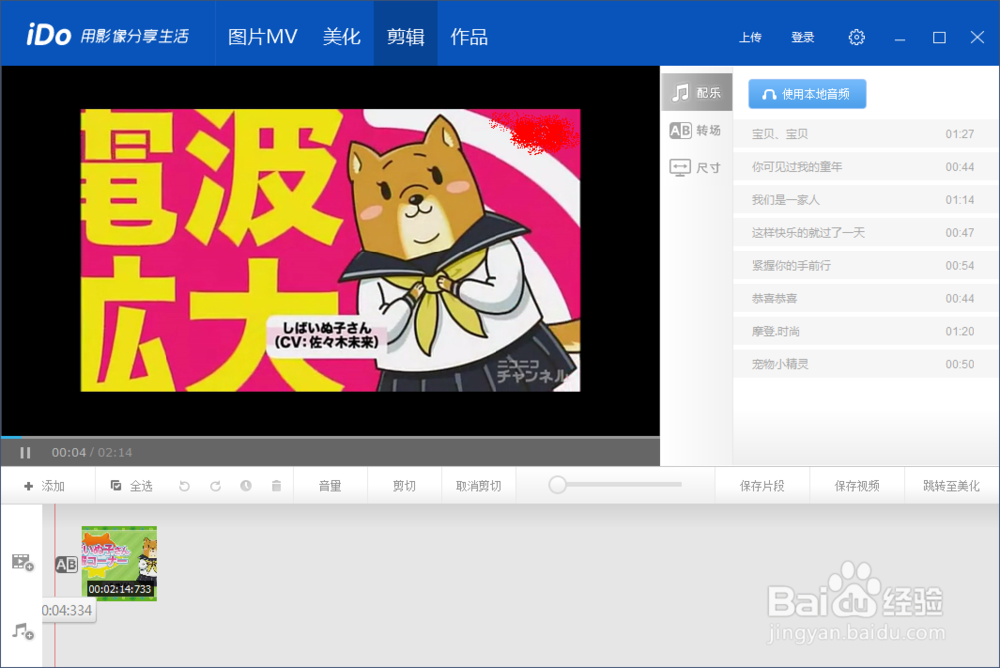Open the 图片MV tab

point(263,36)
